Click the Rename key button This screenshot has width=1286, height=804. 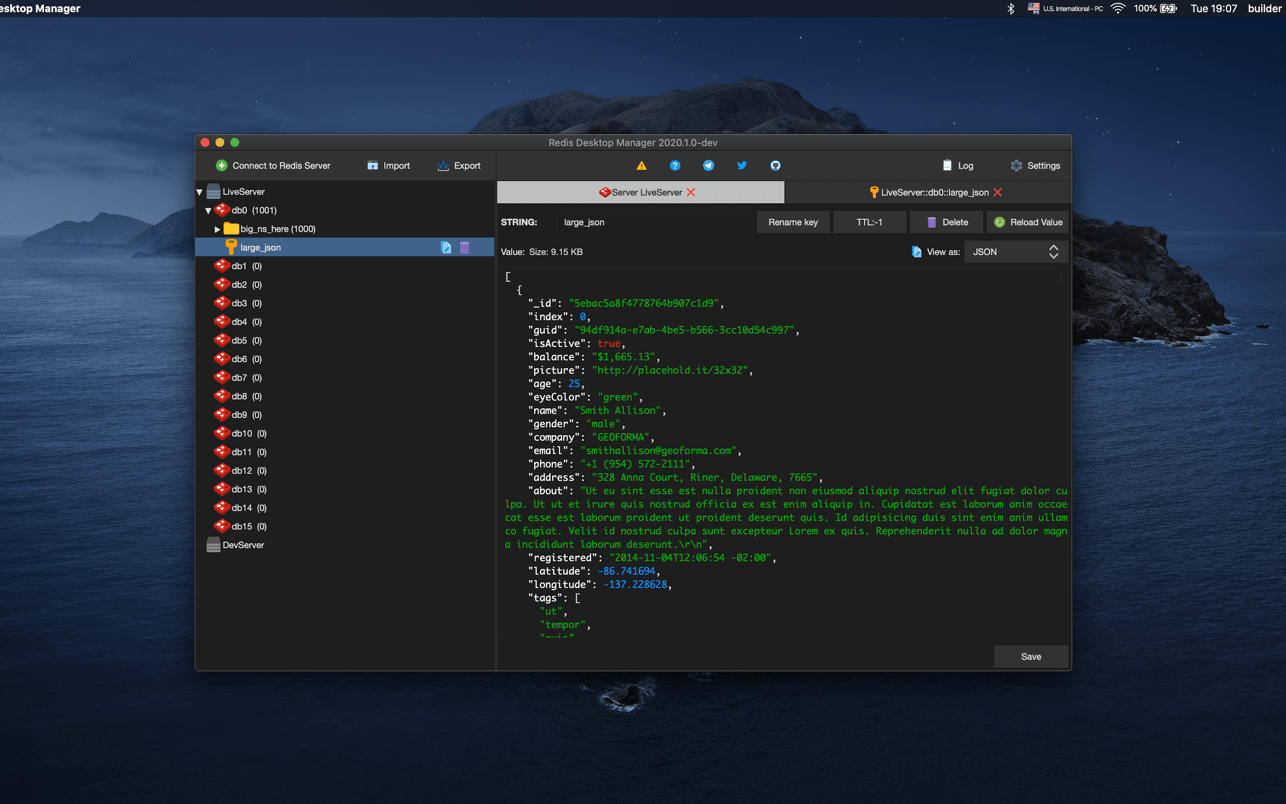(793, 222)
